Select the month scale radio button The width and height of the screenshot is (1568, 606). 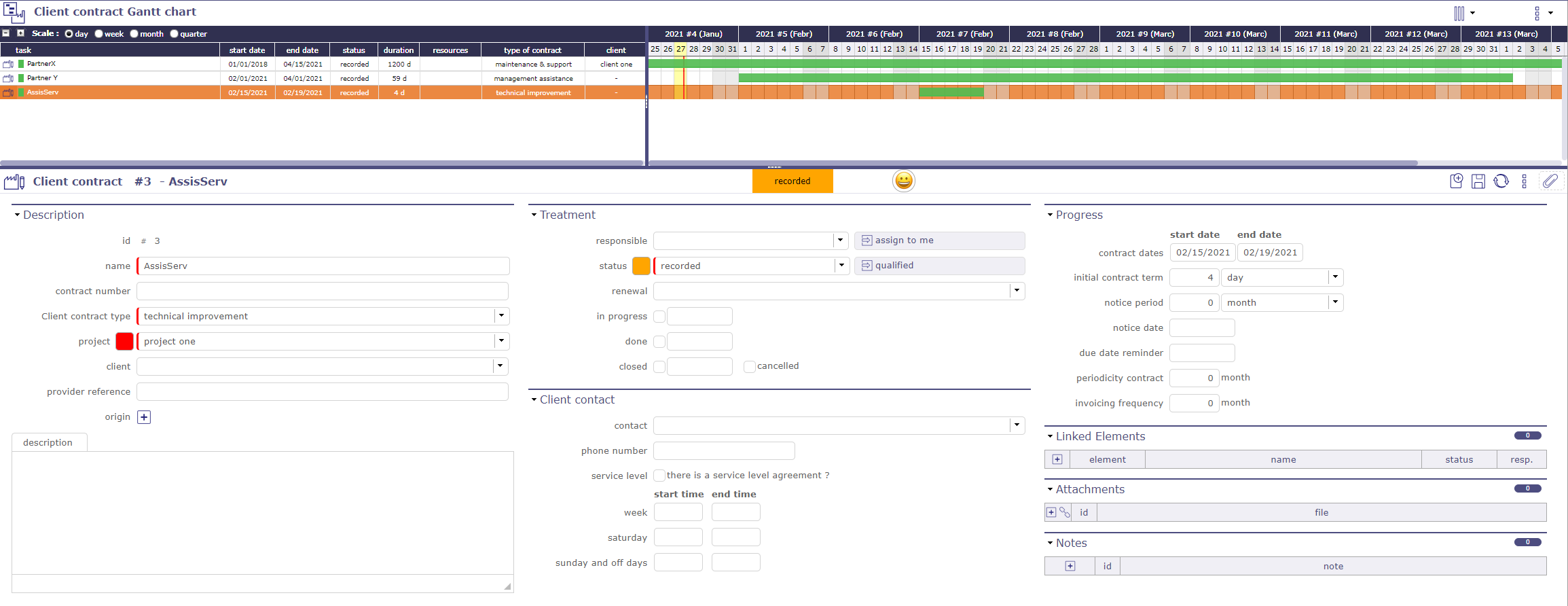pyautogui.click(x=134, y=34)
